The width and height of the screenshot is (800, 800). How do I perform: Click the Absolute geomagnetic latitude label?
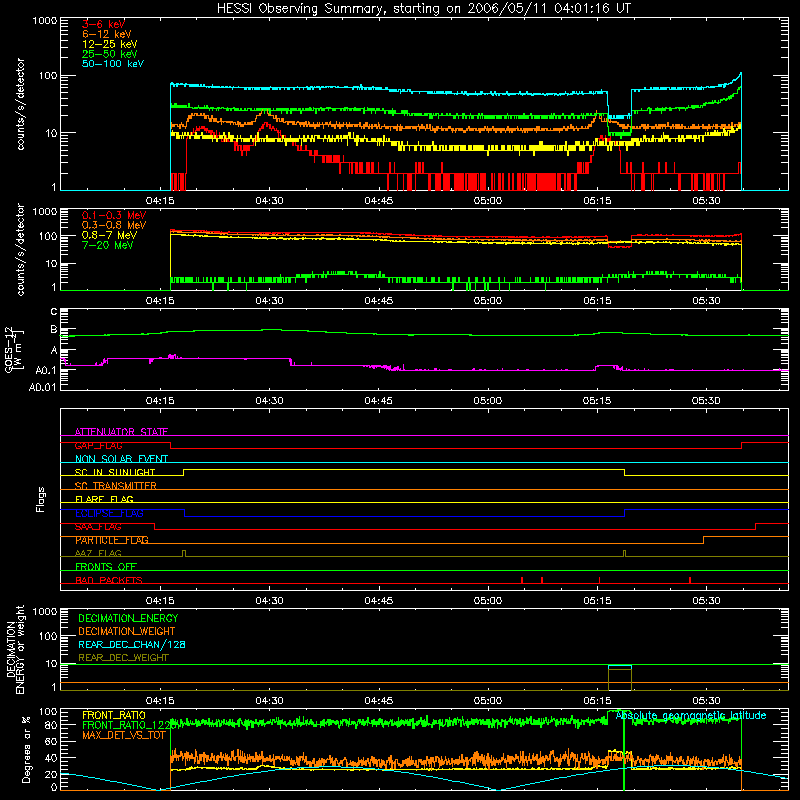click(x=691, y=716)
